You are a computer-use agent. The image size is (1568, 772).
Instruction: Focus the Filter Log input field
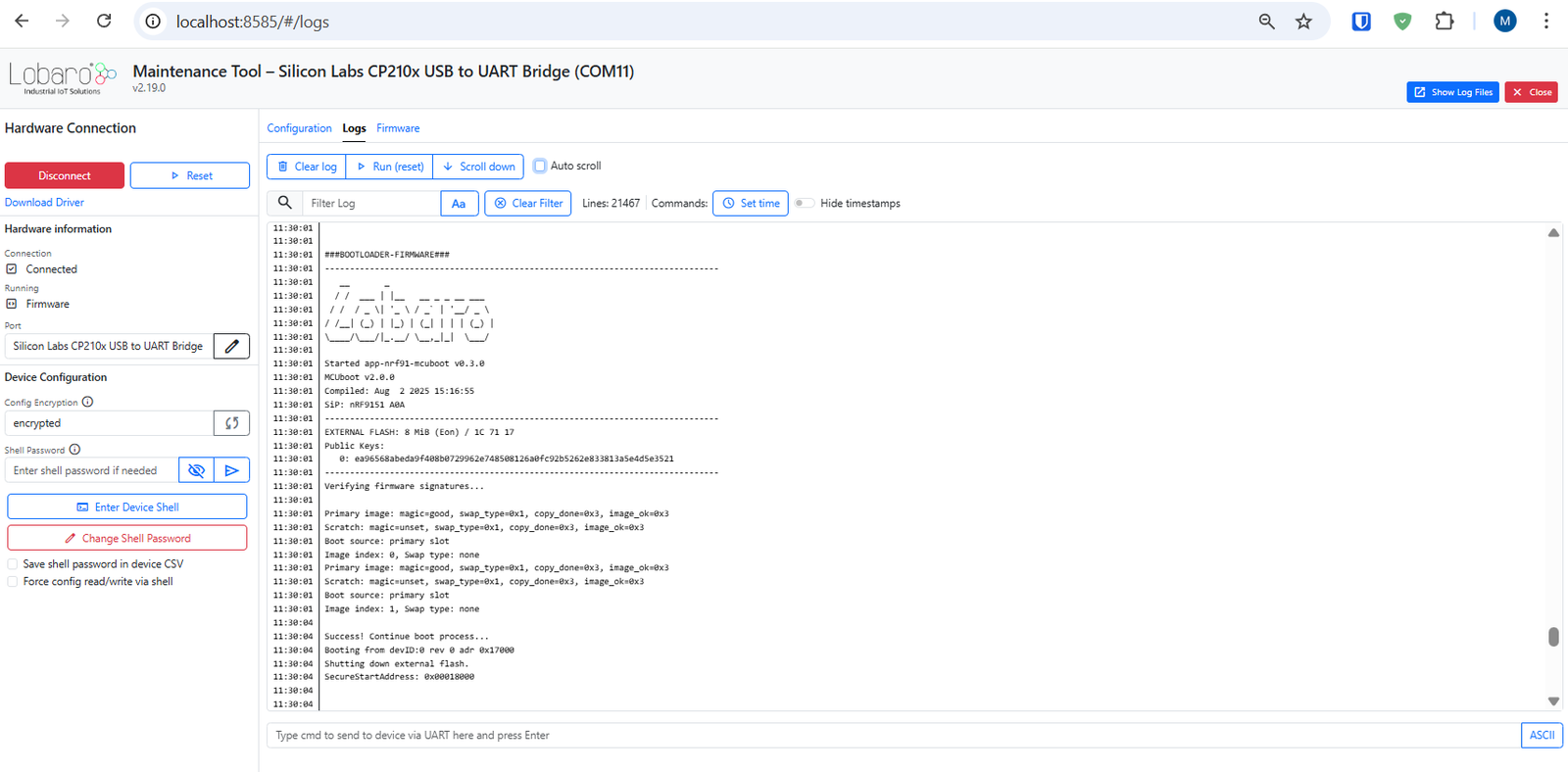371,203
